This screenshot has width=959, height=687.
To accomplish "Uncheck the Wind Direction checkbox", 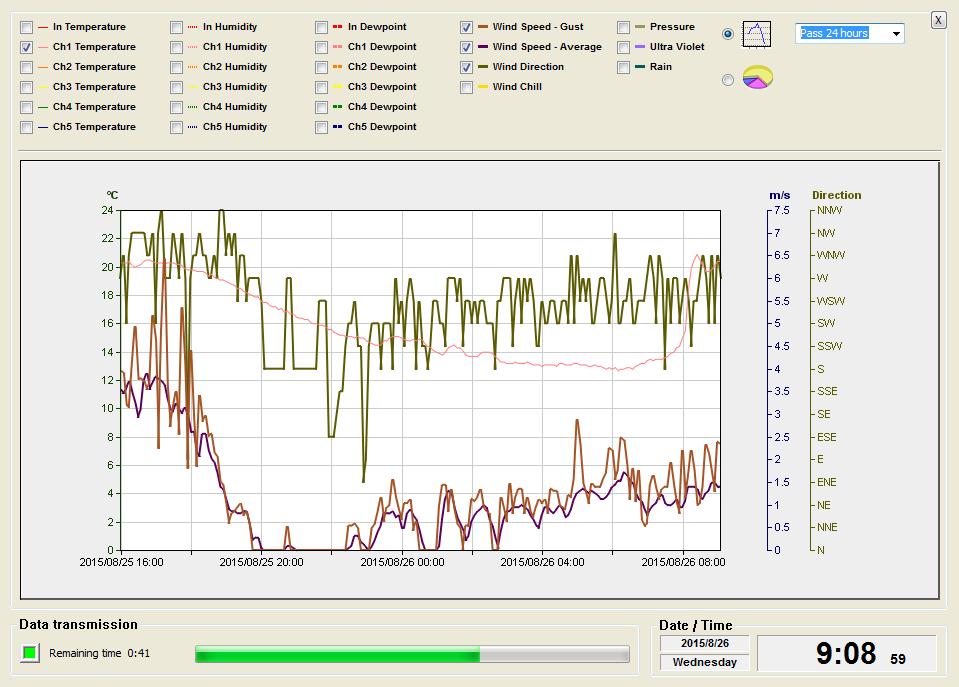I will [467, 67].
